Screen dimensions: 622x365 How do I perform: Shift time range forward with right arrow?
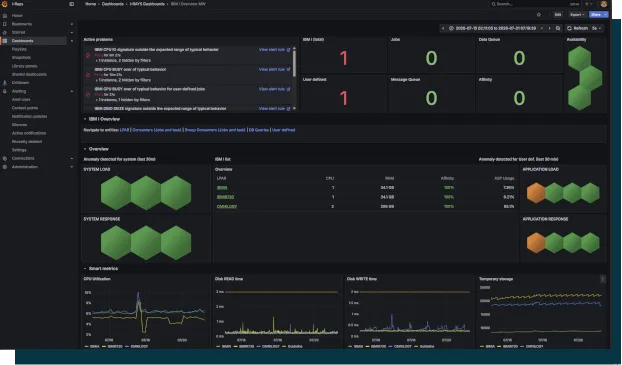click(x=549, y=28)
